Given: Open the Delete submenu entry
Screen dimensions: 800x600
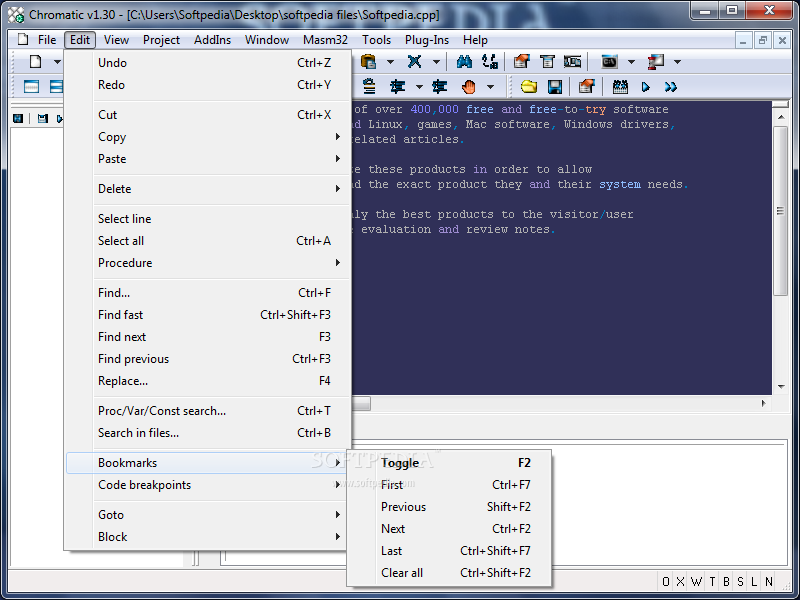Looking at the screenshot, I should point(208,189).
